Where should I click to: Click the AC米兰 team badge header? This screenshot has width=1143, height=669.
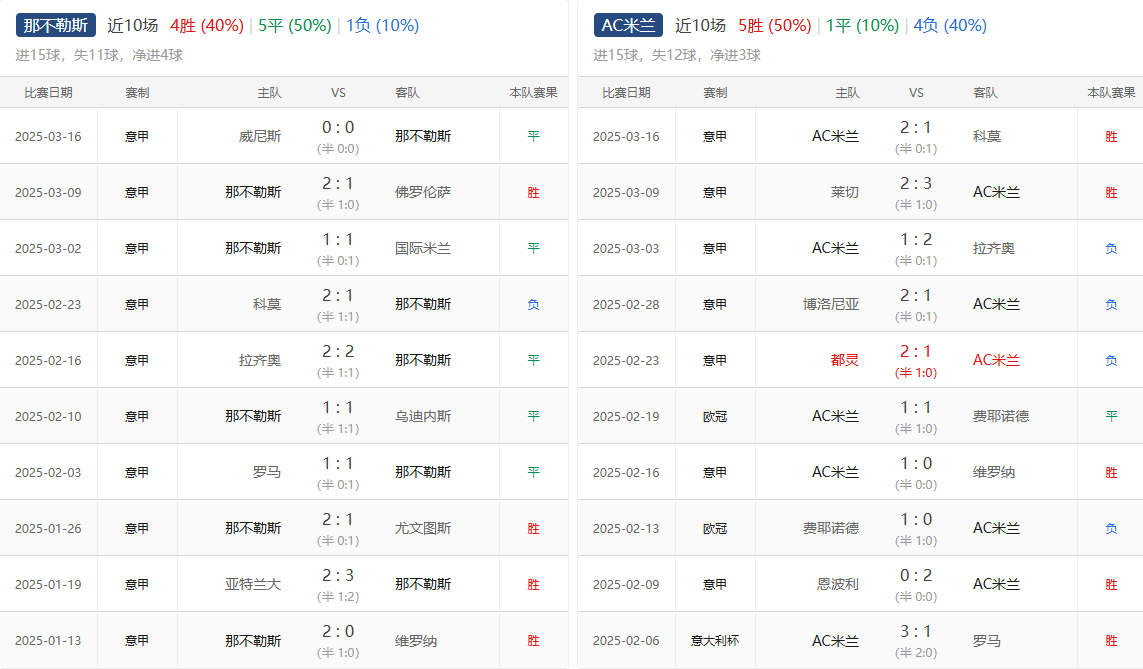click(x=628, y=26)
